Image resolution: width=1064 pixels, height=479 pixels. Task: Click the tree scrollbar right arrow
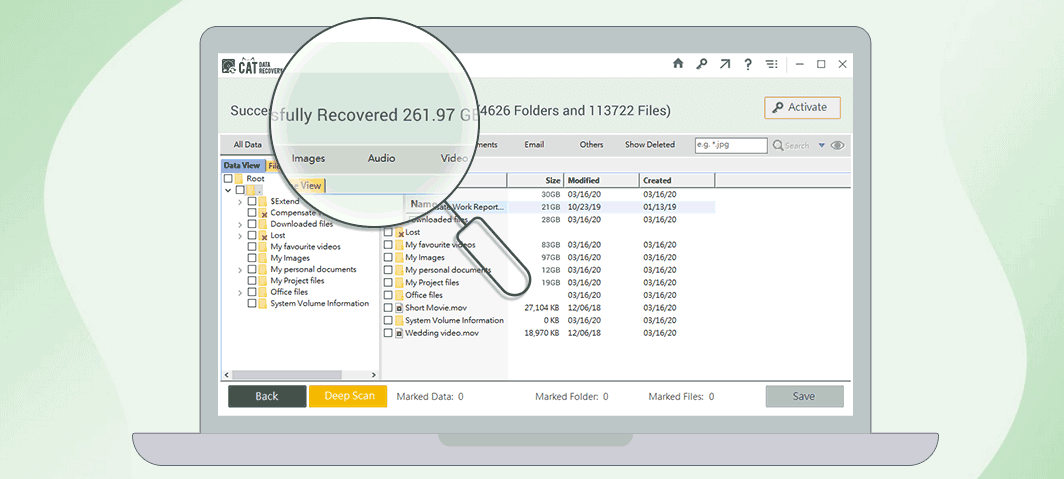click(x=373, y=375)
